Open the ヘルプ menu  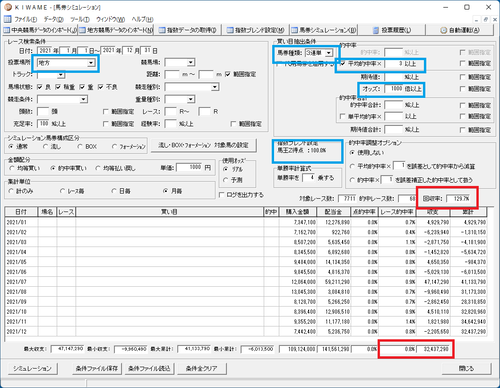tap(142, 19)
